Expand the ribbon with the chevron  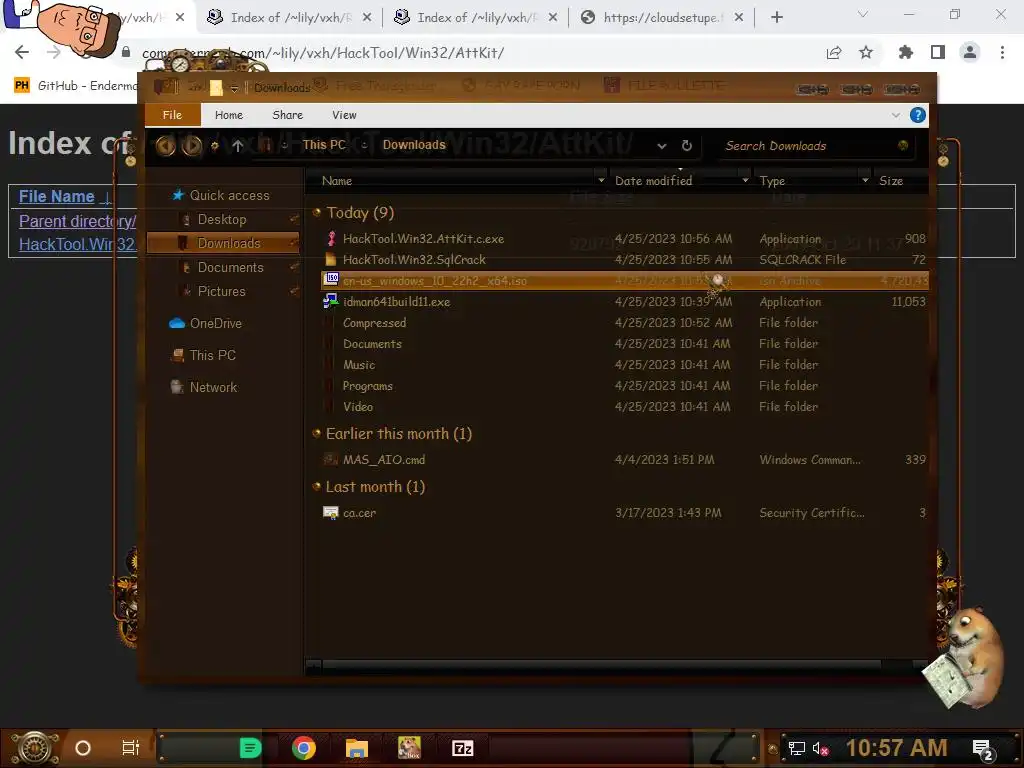[895, 116]
